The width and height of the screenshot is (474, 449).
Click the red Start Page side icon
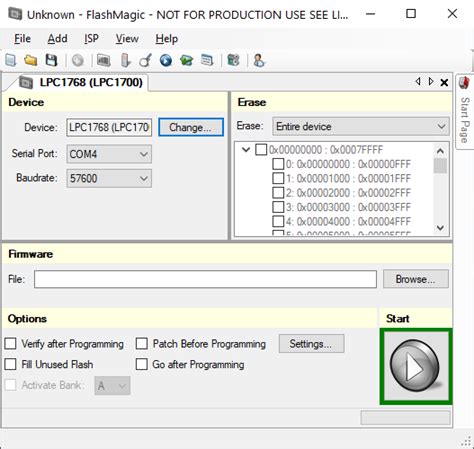pos(464,83)
